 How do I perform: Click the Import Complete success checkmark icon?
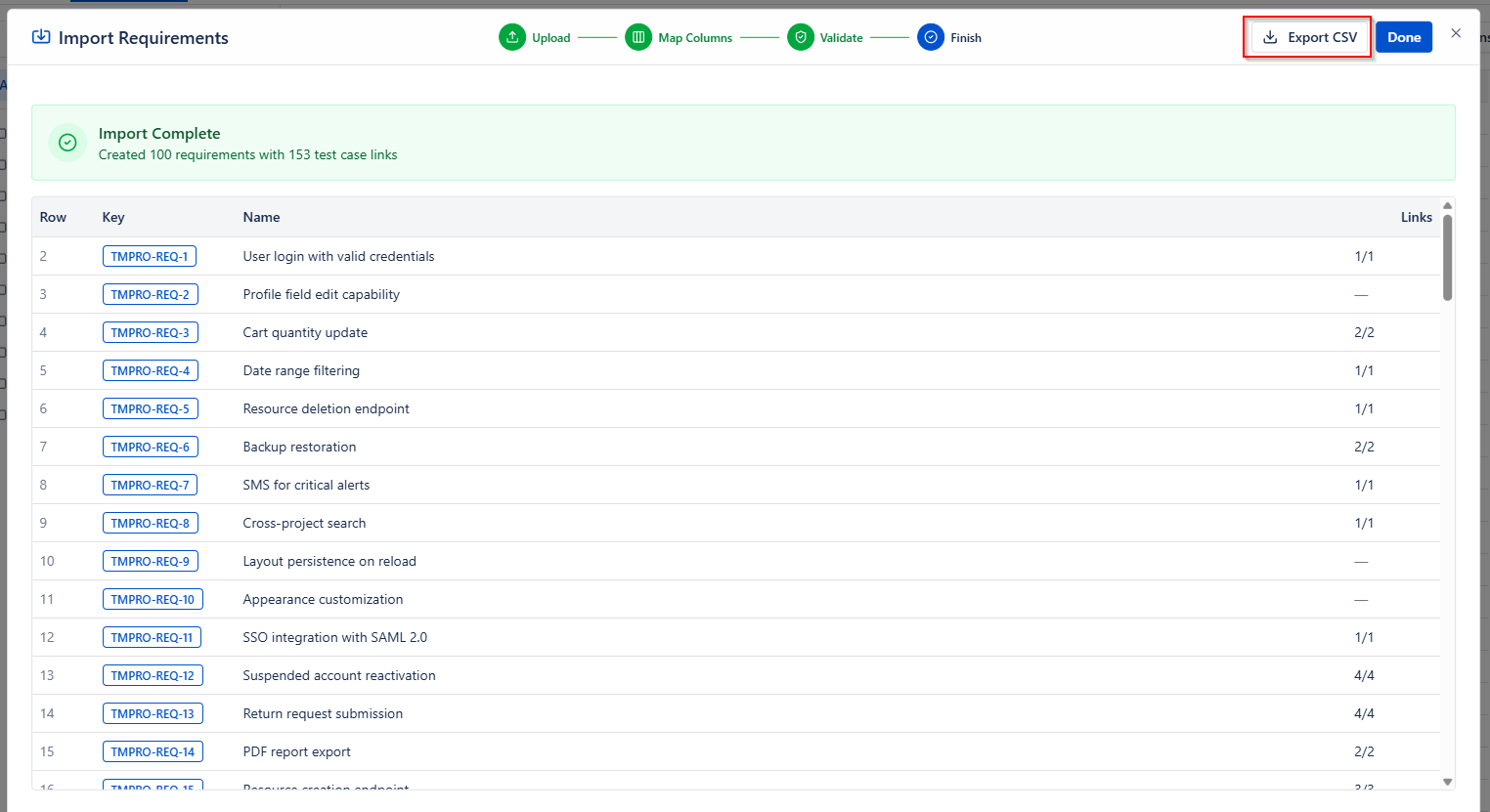(x=67, y=143)
